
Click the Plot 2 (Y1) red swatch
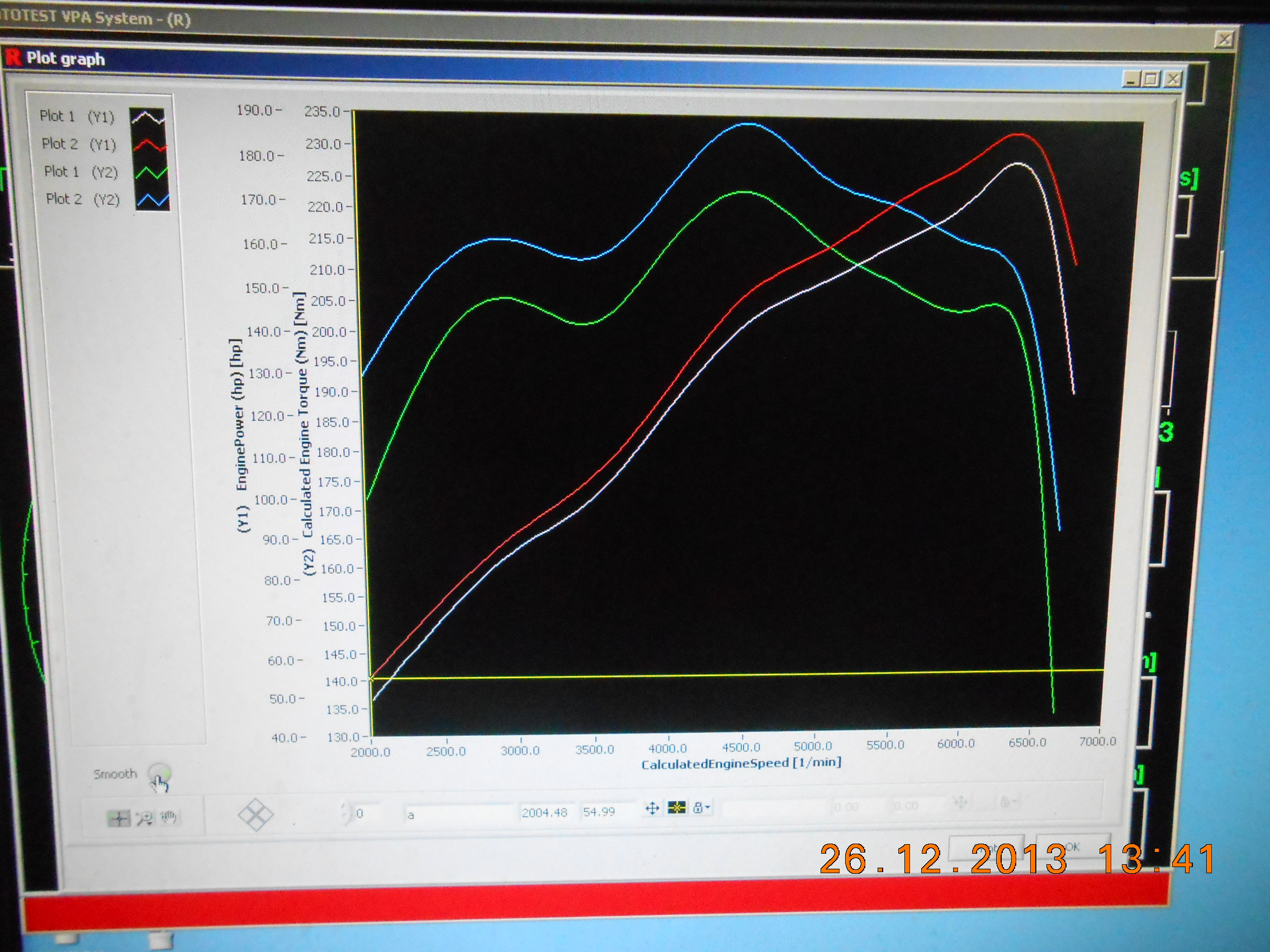click(x=149, y=145)
